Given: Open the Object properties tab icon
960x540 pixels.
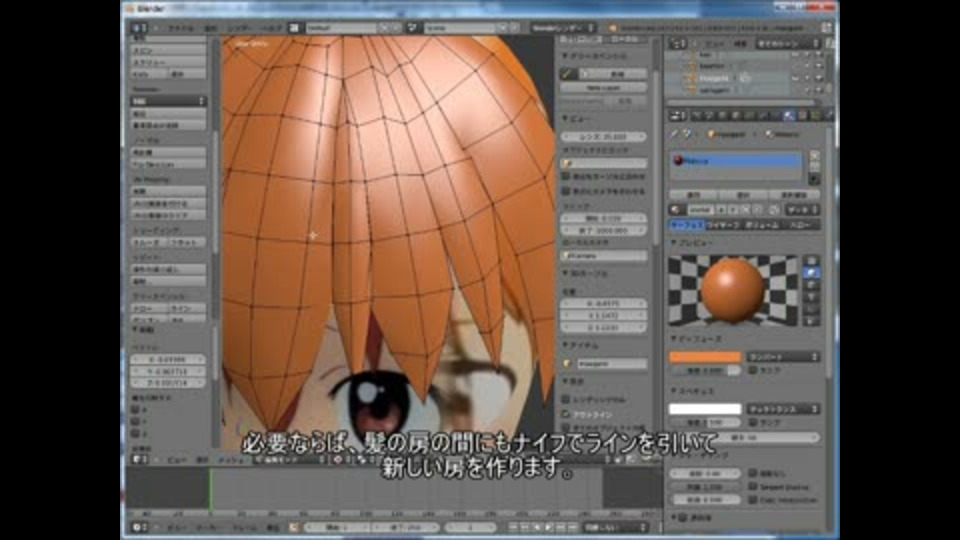Looking at the screenshot, I should point(736,115).
